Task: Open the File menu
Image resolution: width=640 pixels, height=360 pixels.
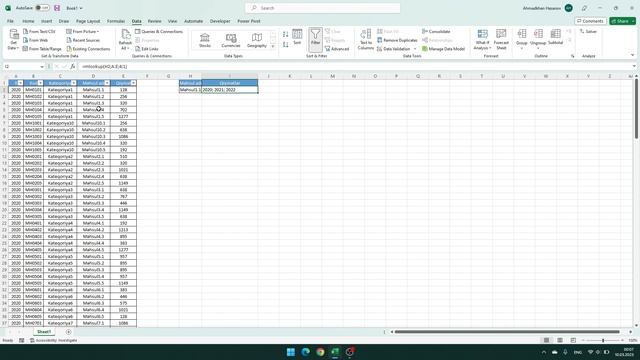Action: coord(10,21)
